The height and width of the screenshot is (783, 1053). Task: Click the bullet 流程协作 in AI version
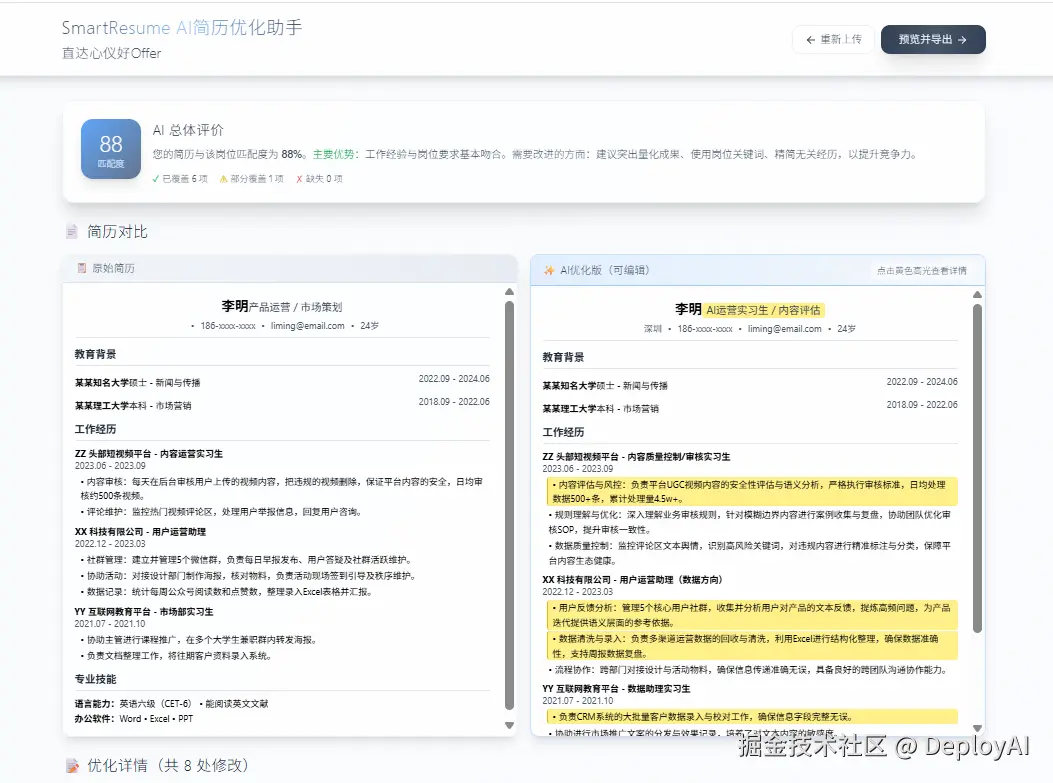coord(749,670)
